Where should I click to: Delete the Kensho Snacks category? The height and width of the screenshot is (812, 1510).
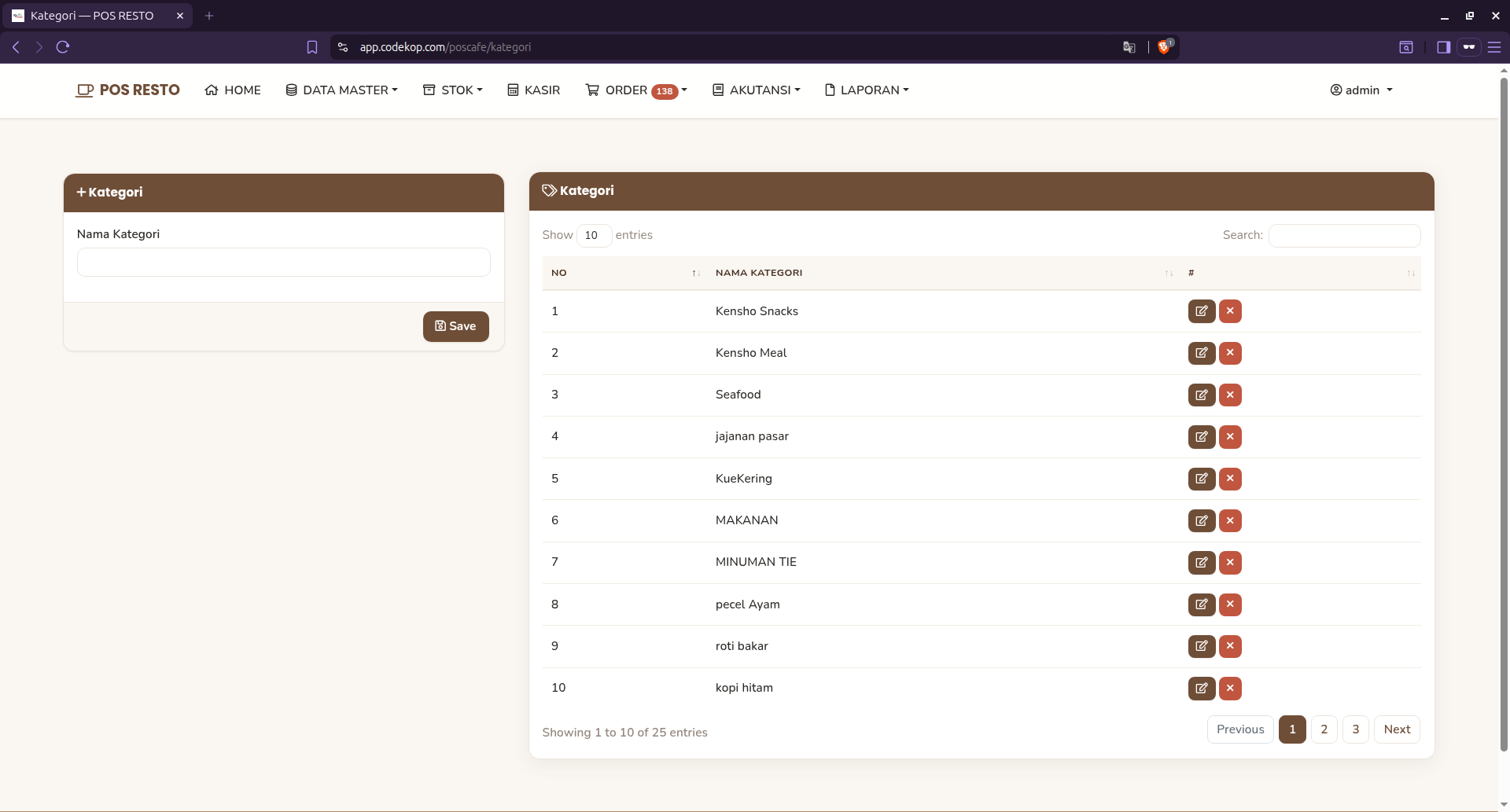[x=1230, y=311]
